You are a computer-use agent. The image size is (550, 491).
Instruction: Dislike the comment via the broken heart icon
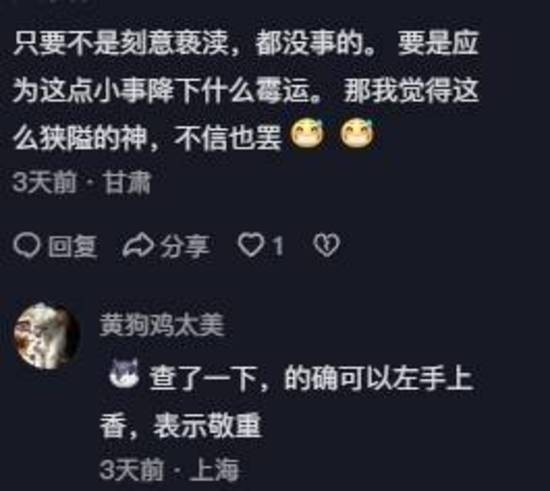click(327, 245)
